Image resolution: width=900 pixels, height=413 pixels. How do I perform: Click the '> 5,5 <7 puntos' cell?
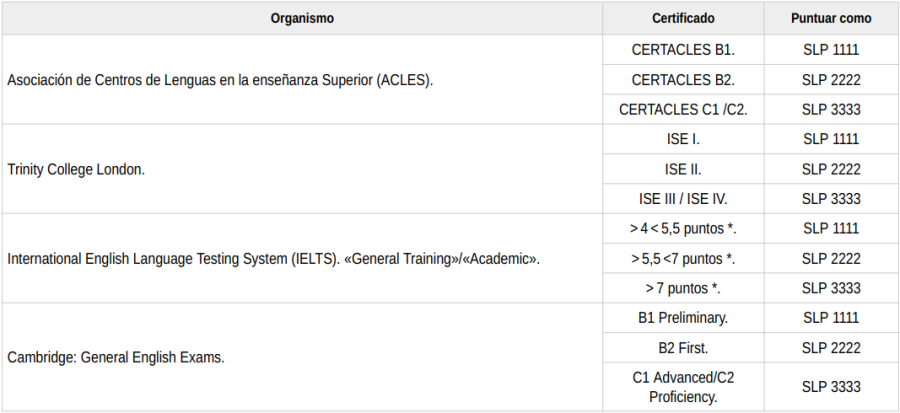pyautogui.click(x=683, y=259)
